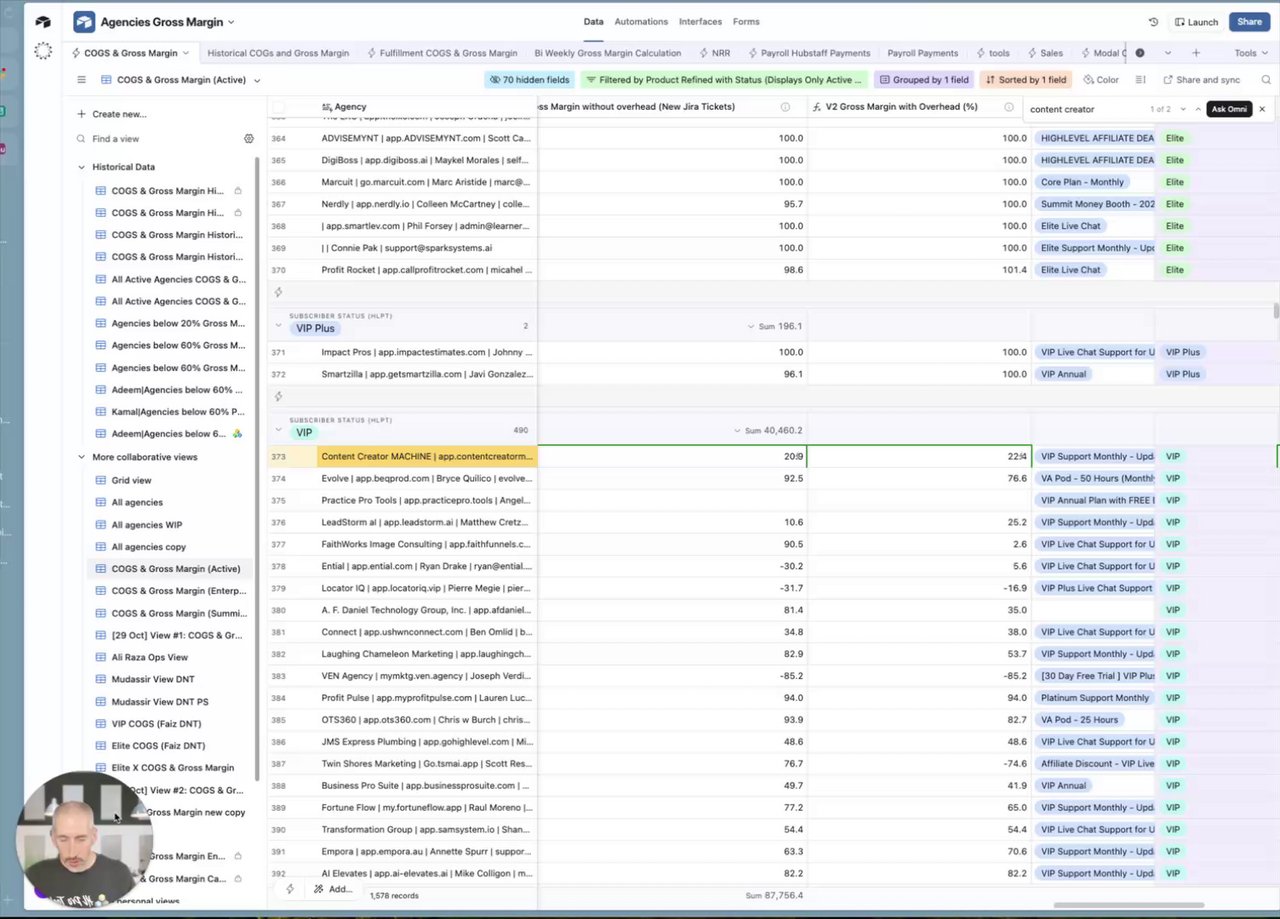
Task: Click the Launch button
Action: click(1196, 22)
